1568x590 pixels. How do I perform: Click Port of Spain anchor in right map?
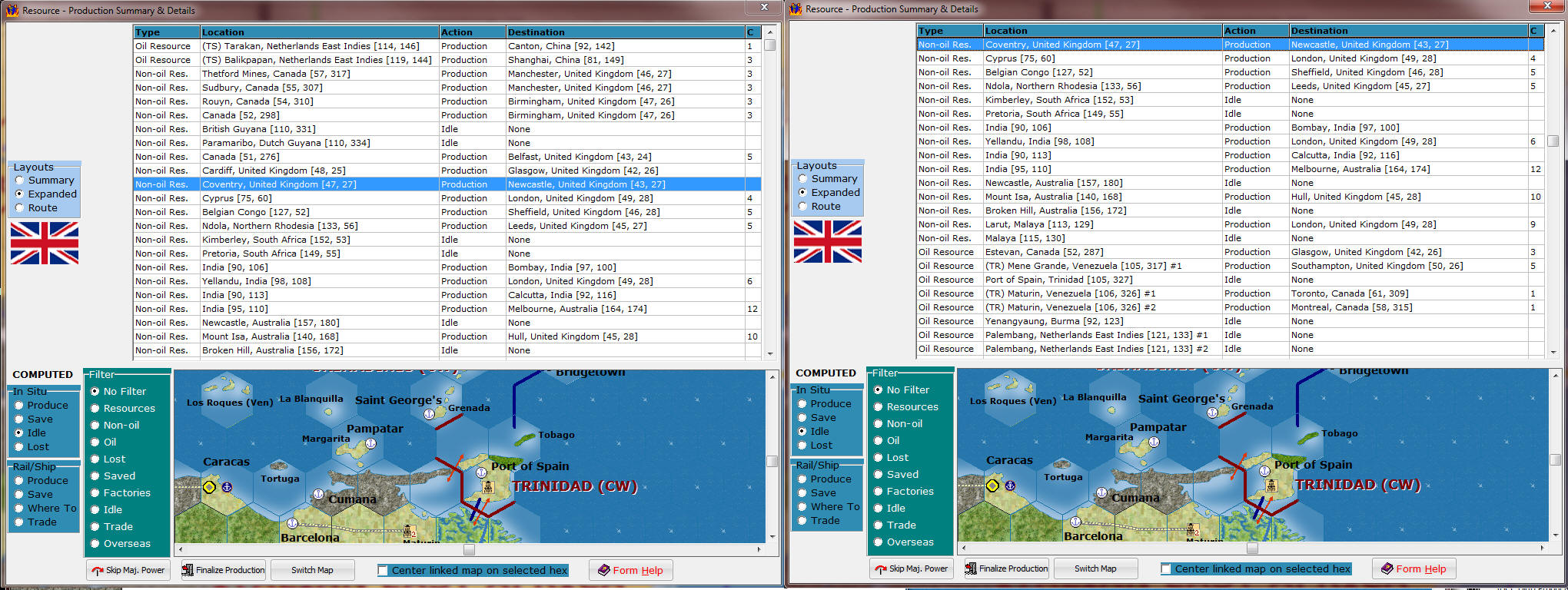coord(1264,471)
